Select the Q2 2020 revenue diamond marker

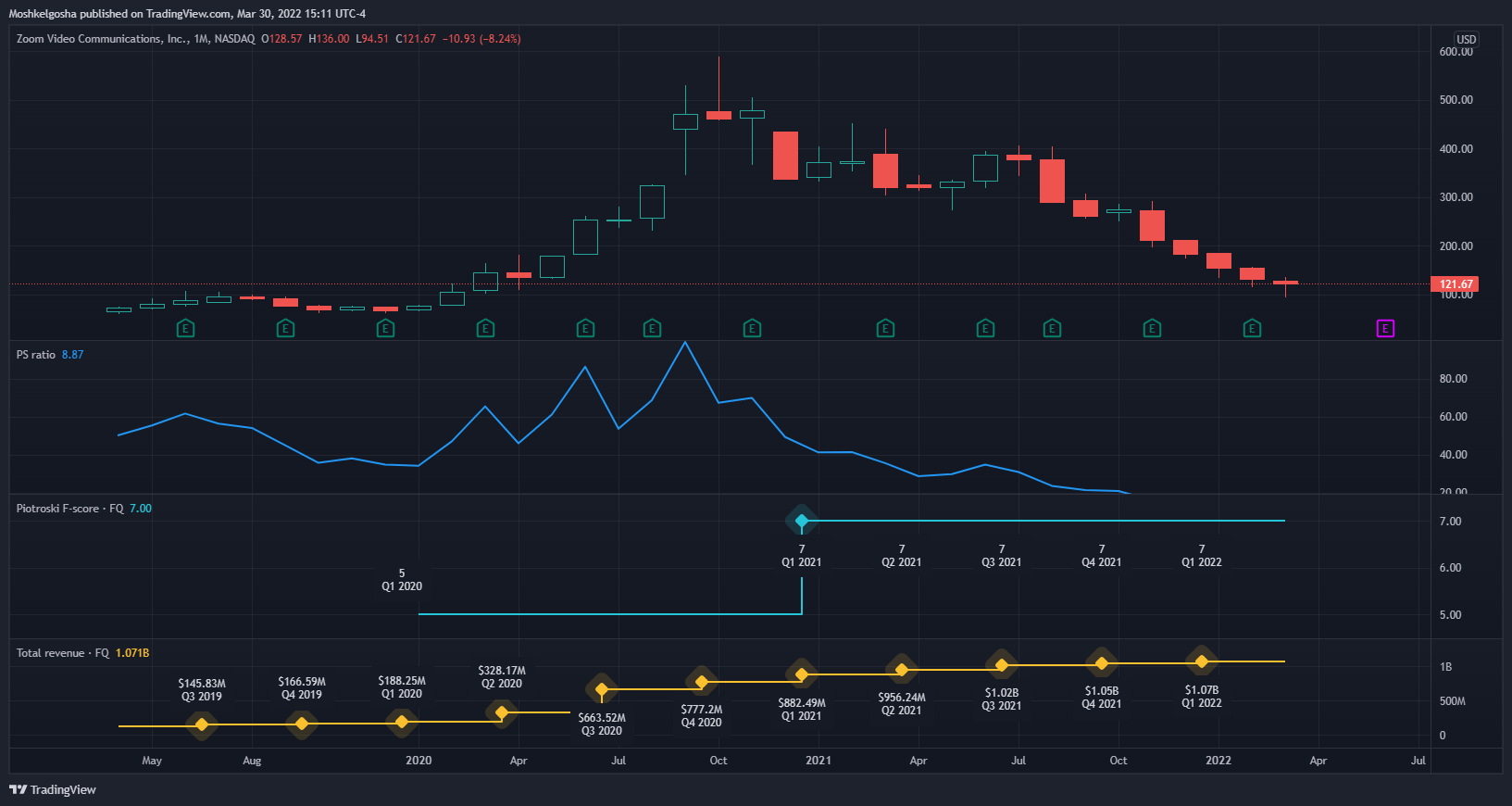[502, 712]
